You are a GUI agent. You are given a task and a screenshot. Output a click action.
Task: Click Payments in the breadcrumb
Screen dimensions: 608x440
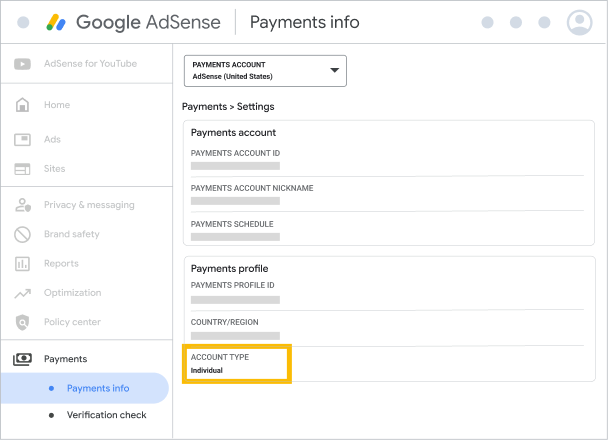point(204,107)
